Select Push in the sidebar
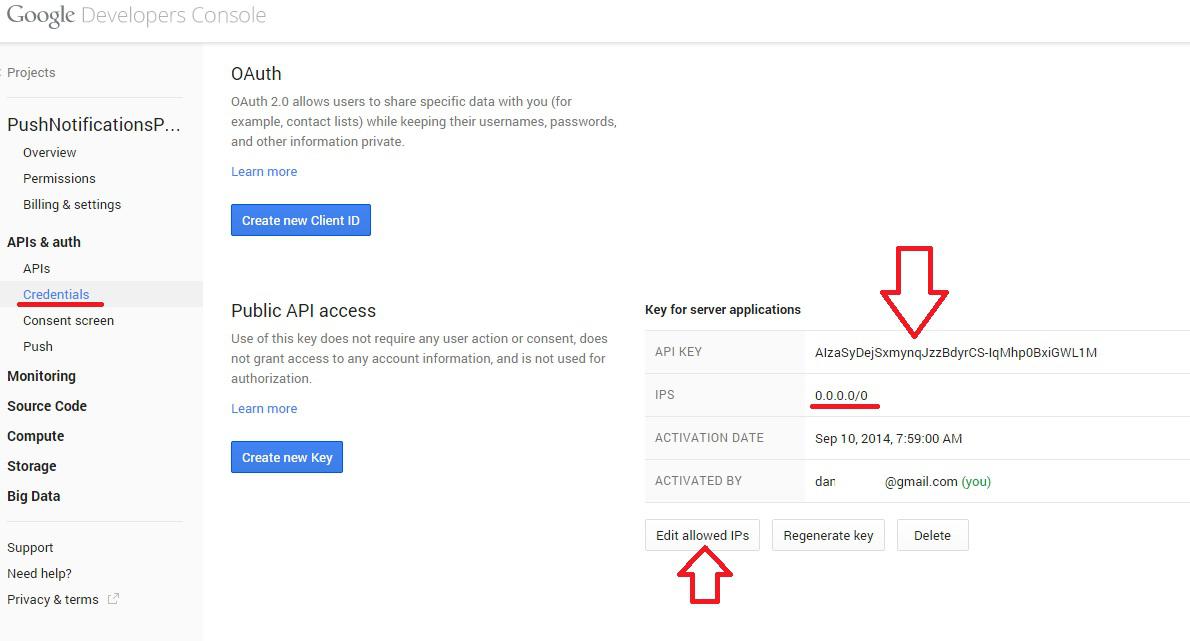Viewport: 1190px width, 641px height. 38,347
